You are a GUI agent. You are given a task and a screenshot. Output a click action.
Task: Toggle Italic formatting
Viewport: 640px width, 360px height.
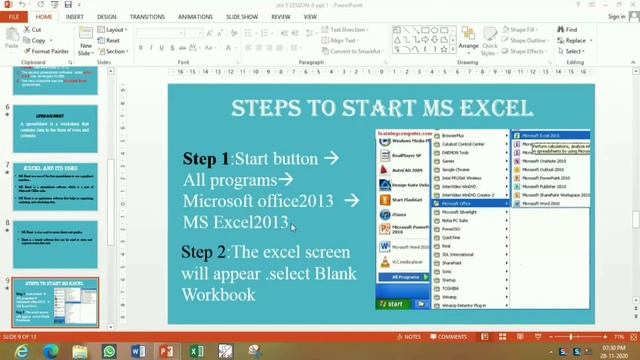coord(151,48)
